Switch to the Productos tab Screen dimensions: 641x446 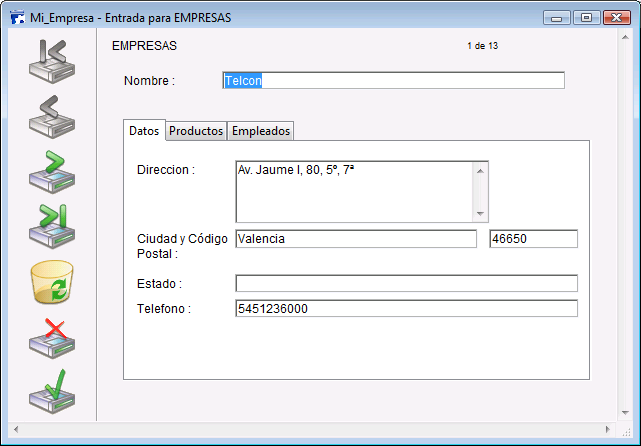click(x=196, y=131)
